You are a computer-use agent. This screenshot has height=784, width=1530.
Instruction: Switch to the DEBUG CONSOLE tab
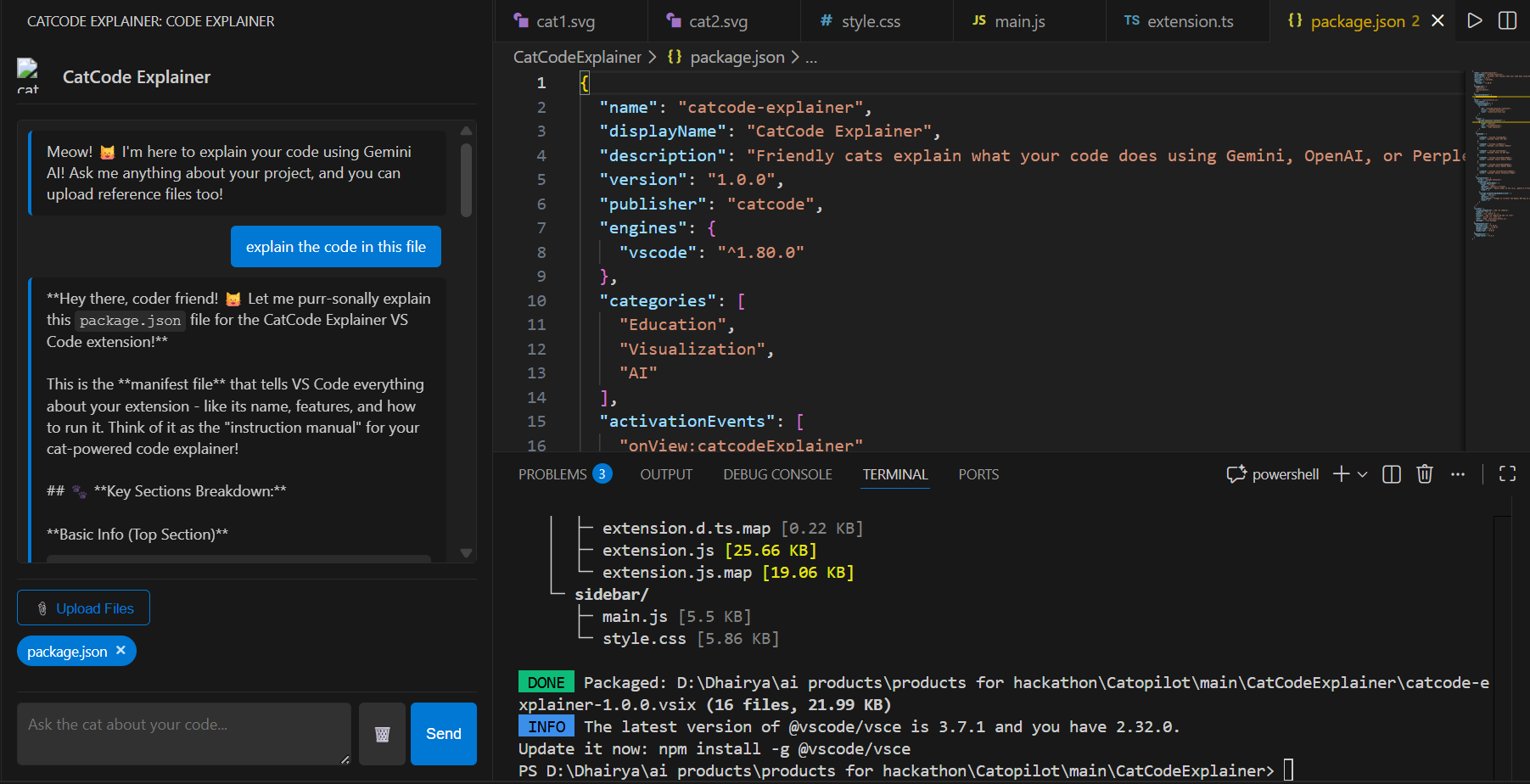click(777, 474)
